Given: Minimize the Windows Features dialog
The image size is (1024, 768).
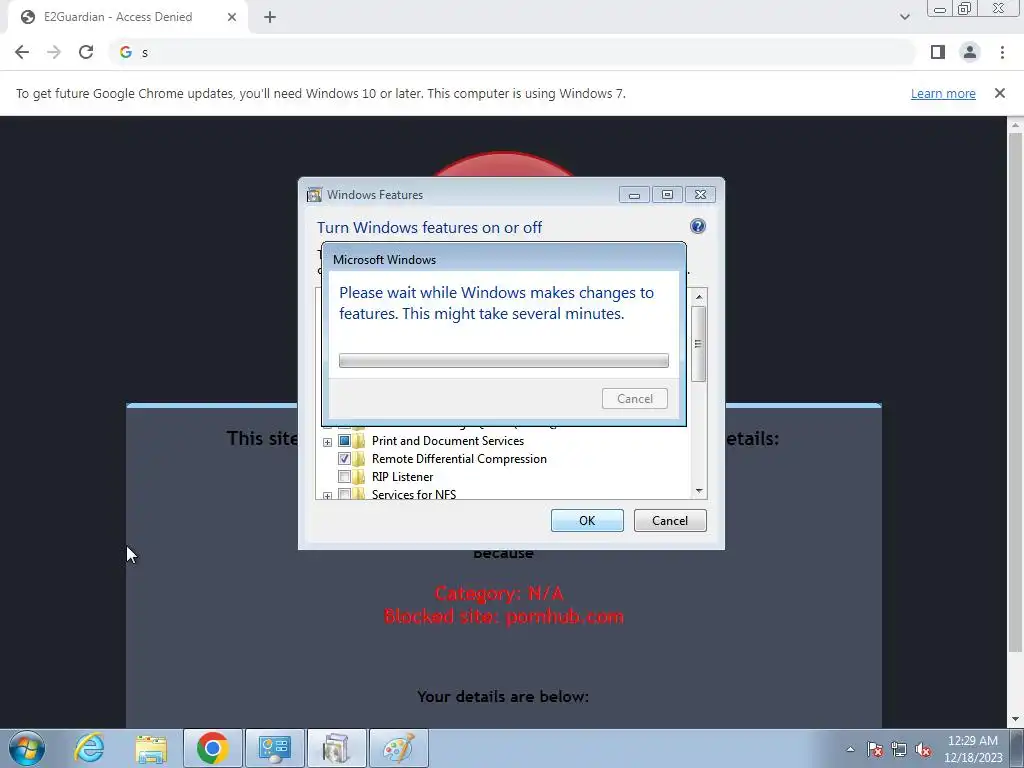Looking at the screenshot, I should 634,195.
